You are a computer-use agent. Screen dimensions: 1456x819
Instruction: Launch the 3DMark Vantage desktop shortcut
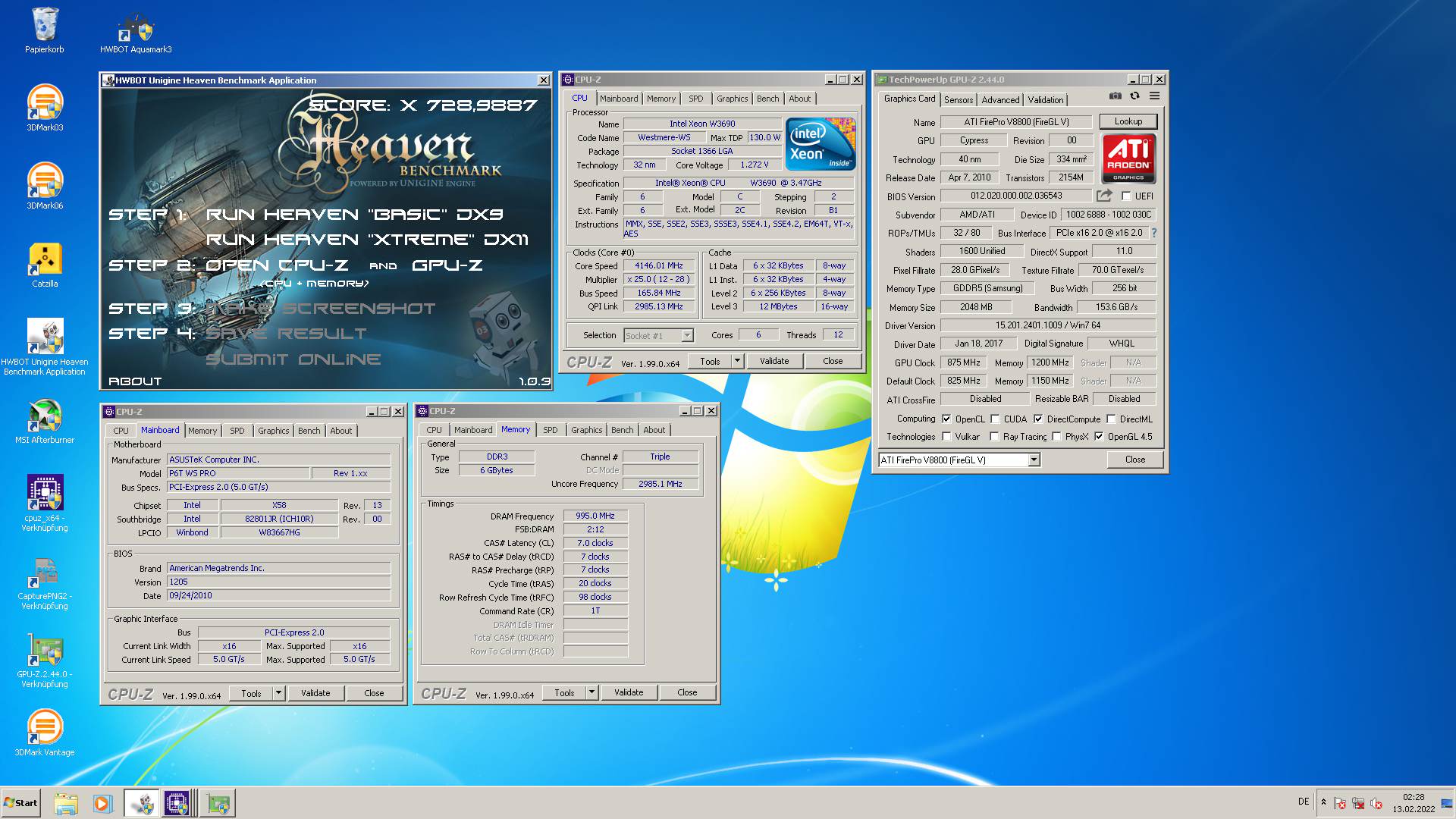45,733
